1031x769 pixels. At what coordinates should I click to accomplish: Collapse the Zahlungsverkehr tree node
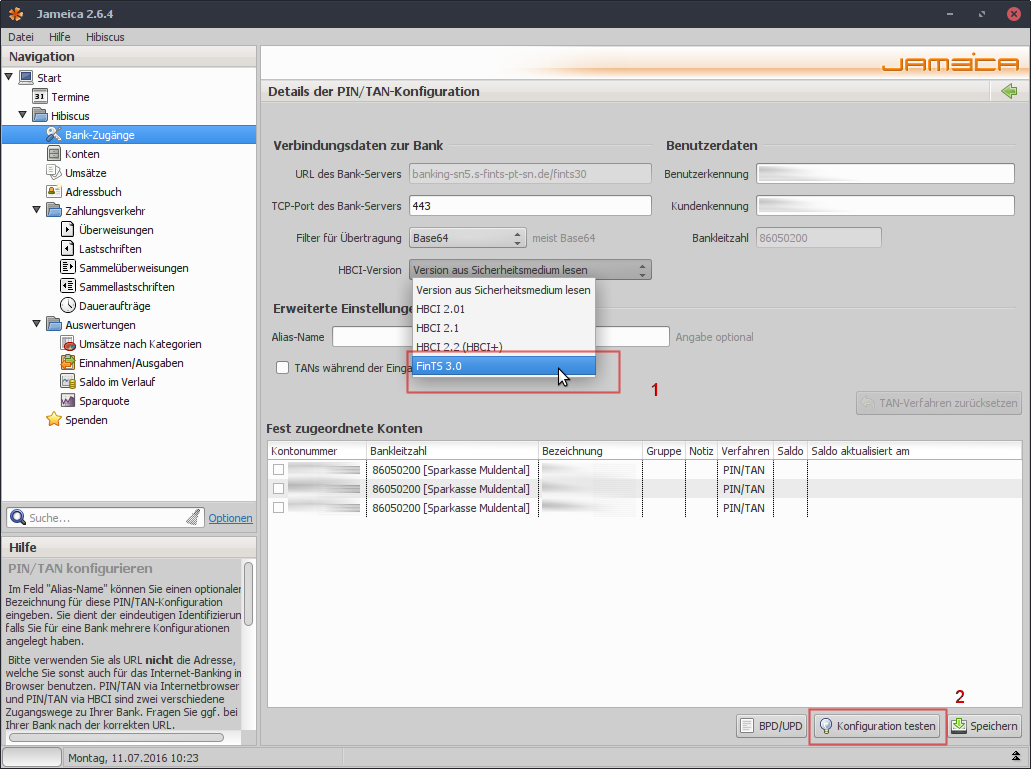pos(36,210)
